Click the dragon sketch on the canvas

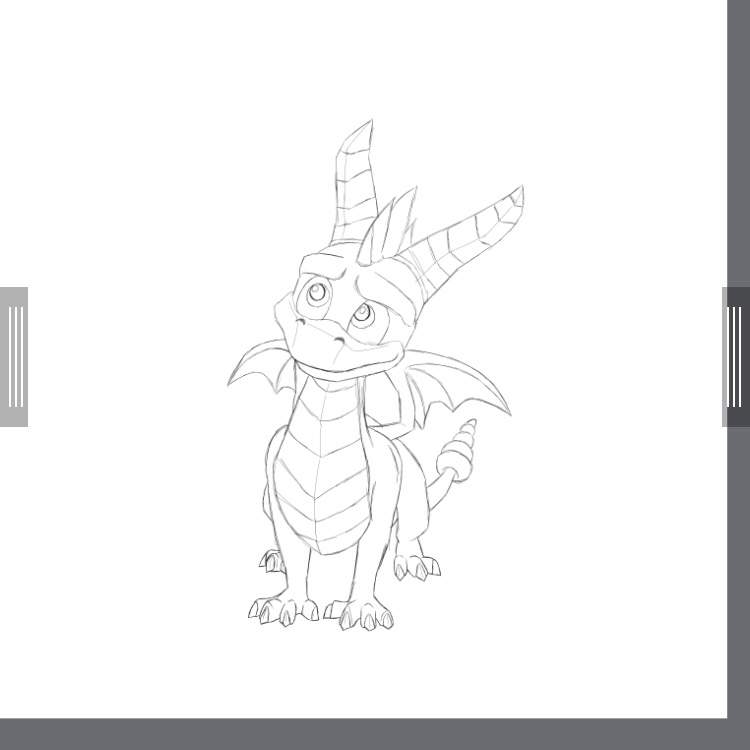[x=375, y=375]
